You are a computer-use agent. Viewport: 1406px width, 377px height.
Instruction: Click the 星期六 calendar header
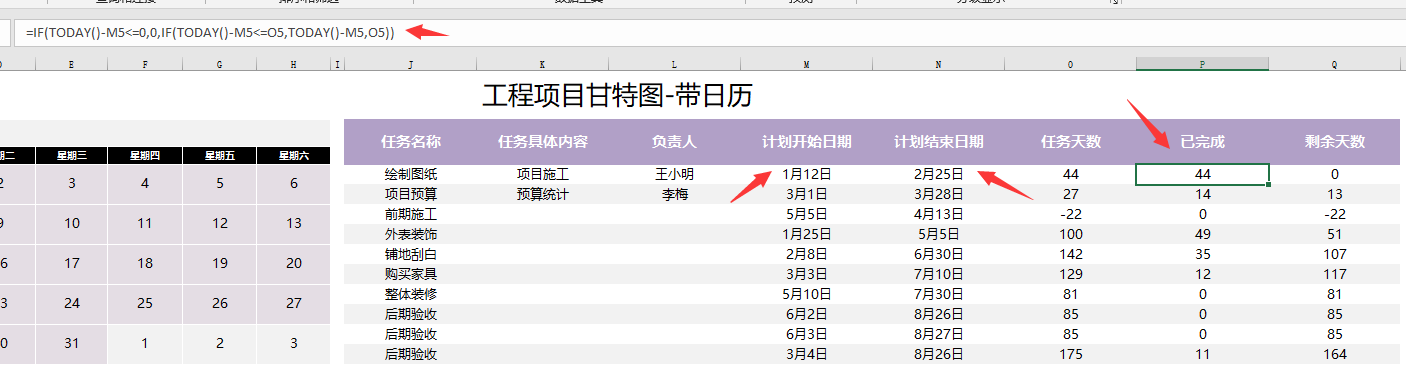(293, 155)
